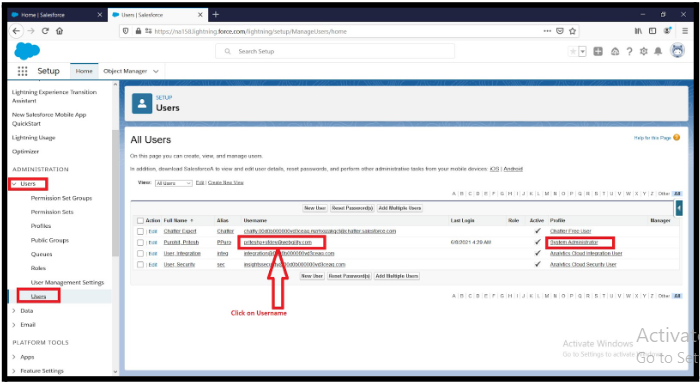This screenshot has width=700, height=384.
Task: Open the user avatar profile menu
Action: coord(677,50)
